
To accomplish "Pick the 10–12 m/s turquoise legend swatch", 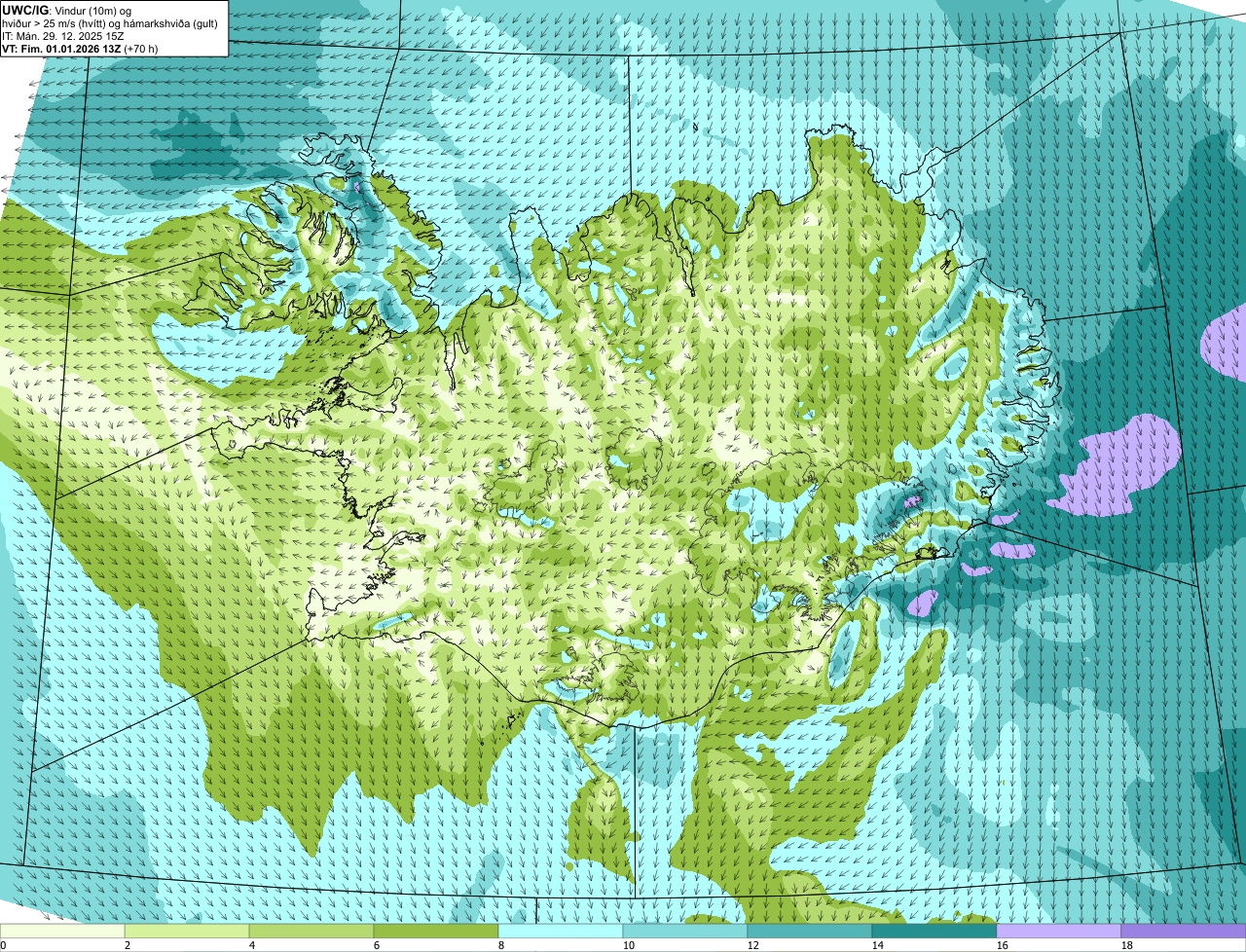I will click(x=685, y=931).
